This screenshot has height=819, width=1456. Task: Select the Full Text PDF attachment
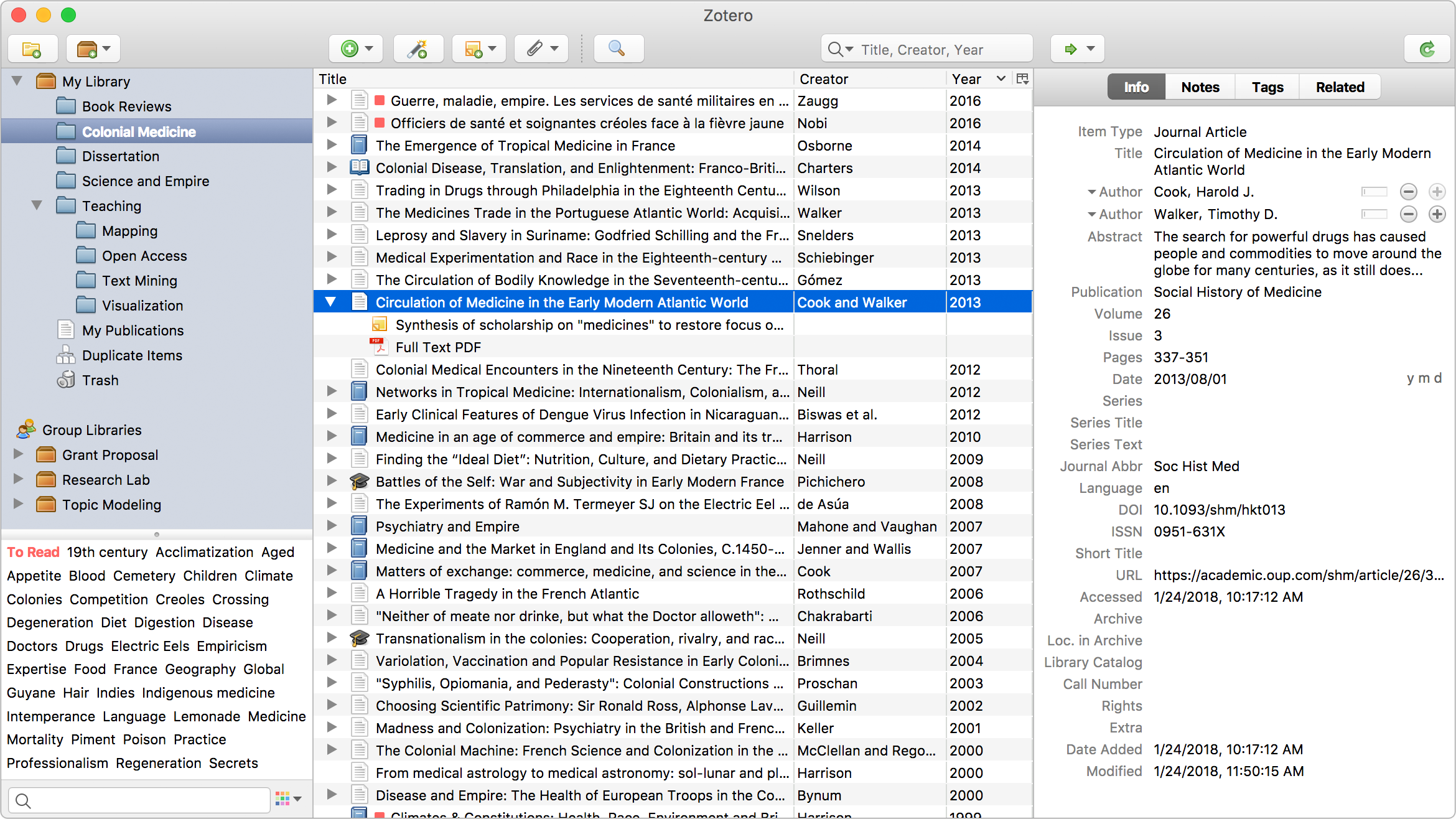click(x=438, y=347)
